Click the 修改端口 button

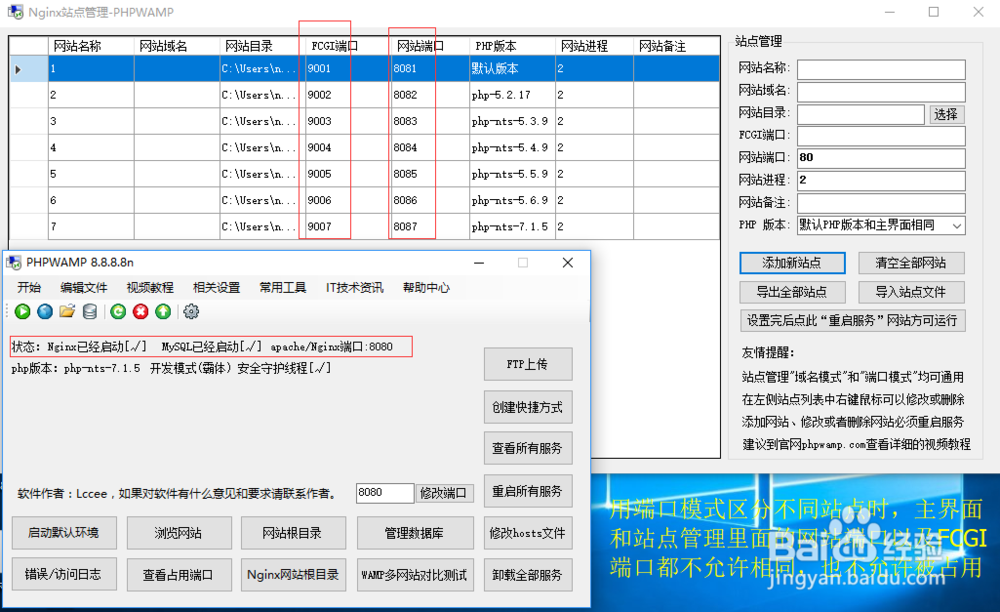(x=445, y=491)
